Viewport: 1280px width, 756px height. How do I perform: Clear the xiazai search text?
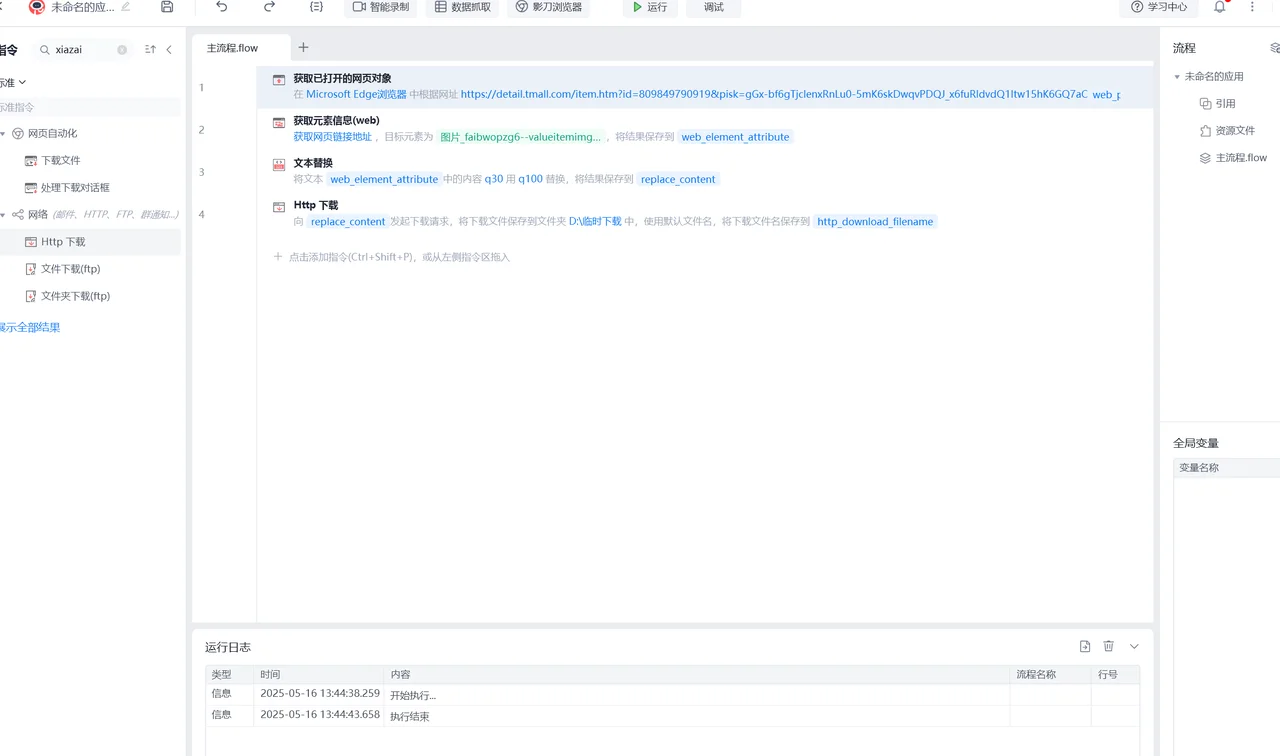point(122,50)
